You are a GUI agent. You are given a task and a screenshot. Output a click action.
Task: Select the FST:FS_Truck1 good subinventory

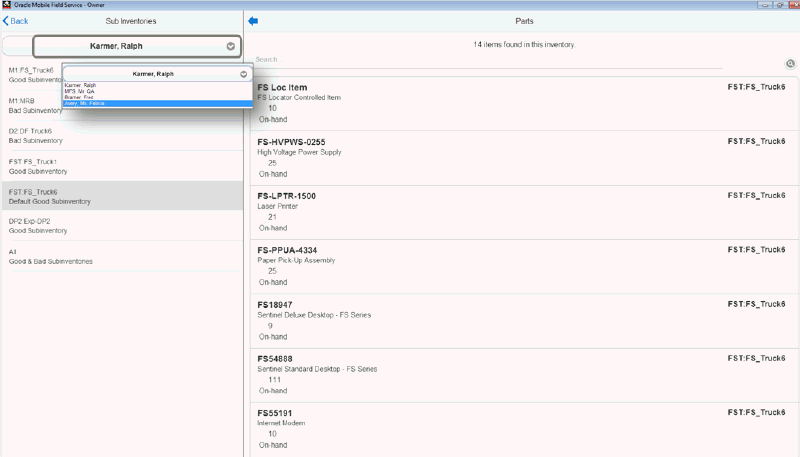point(122,166)
